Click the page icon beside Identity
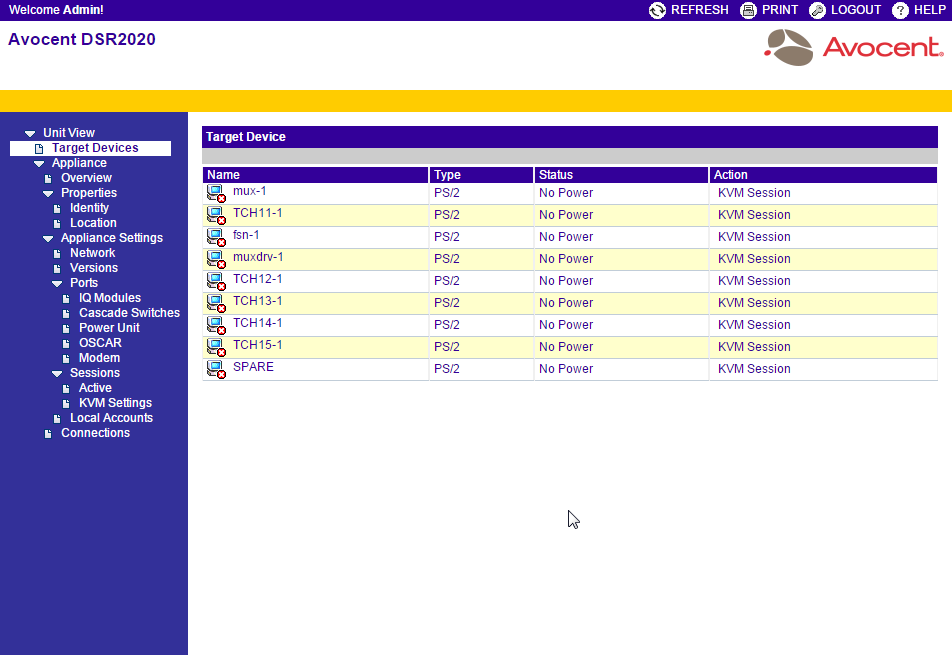 point(57,208)
